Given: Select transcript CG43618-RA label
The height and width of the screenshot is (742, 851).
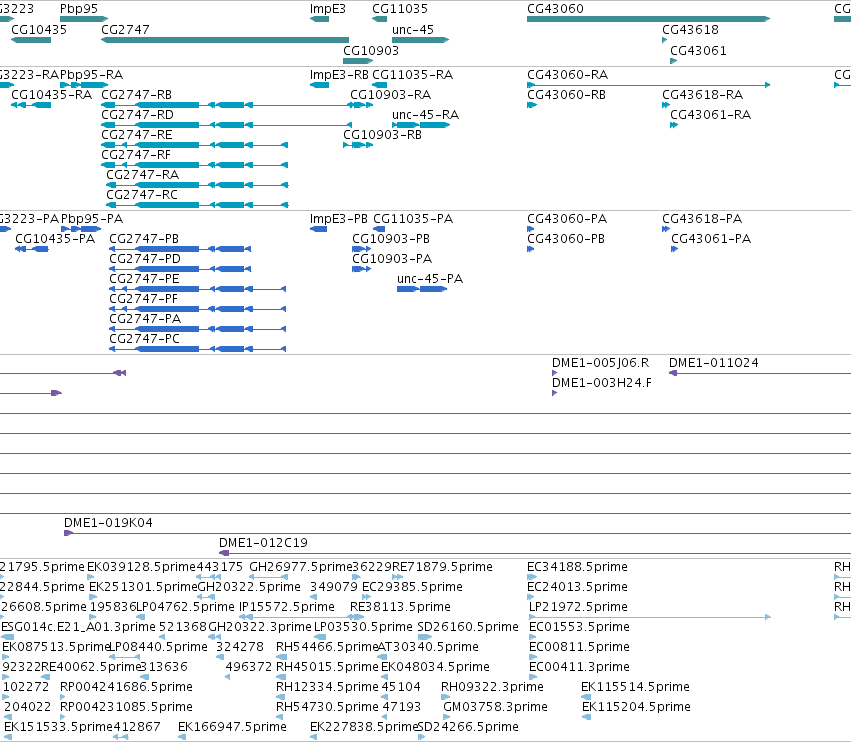Looking at the screenshot, I should pyautogui.click(x=703, y=95).
